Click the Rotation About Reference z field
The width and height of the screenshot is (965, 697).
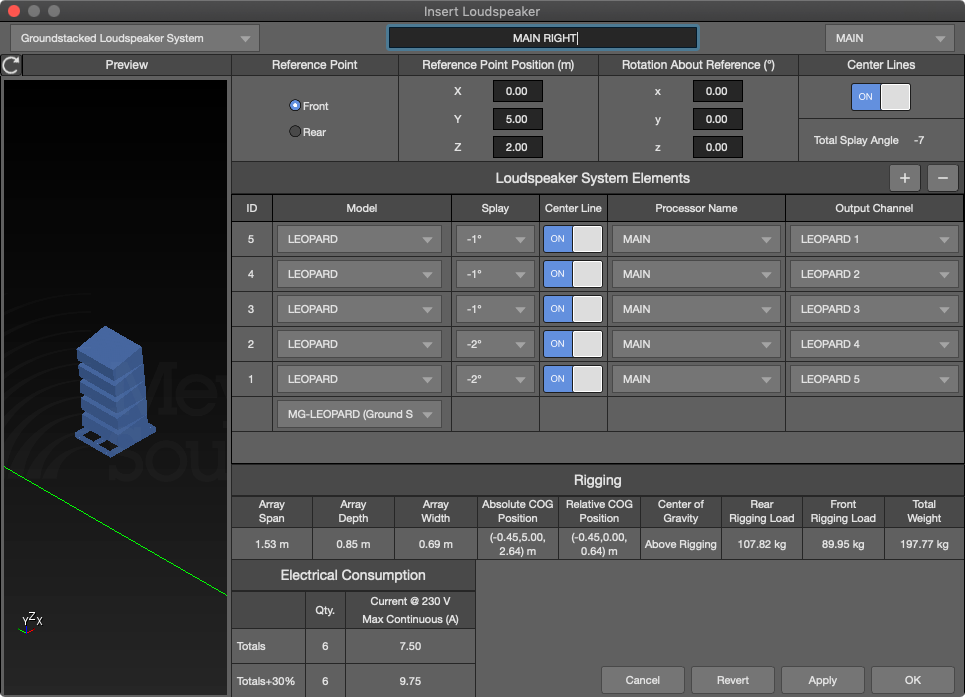(717, 147)
